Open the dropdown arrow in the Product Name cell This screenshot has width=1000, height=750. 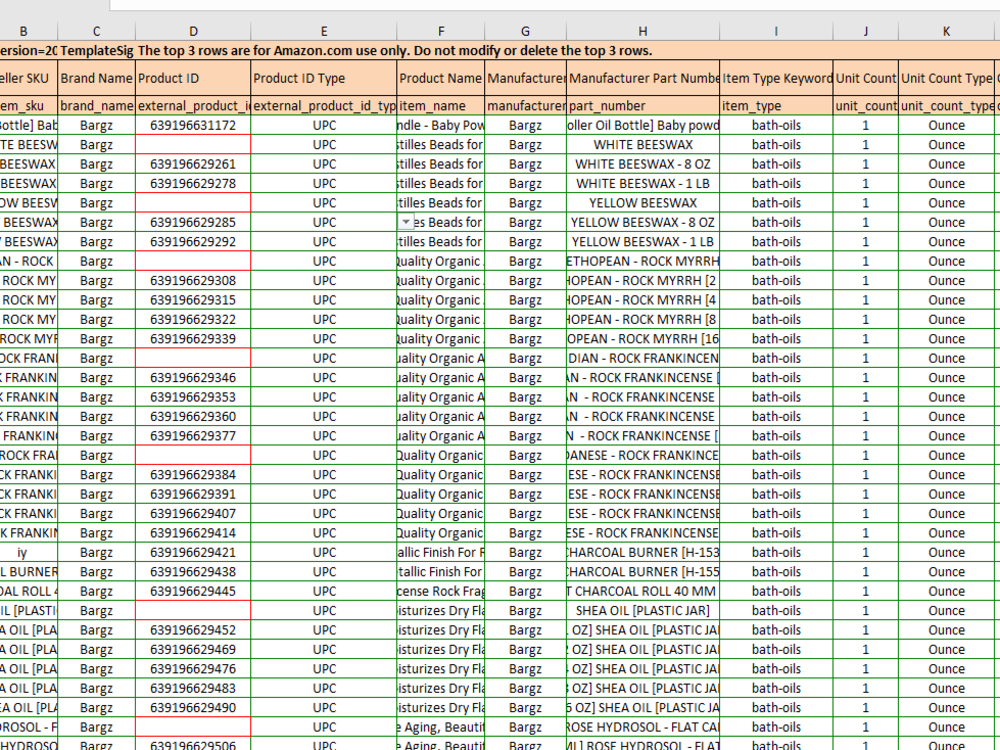coord(406,222)
